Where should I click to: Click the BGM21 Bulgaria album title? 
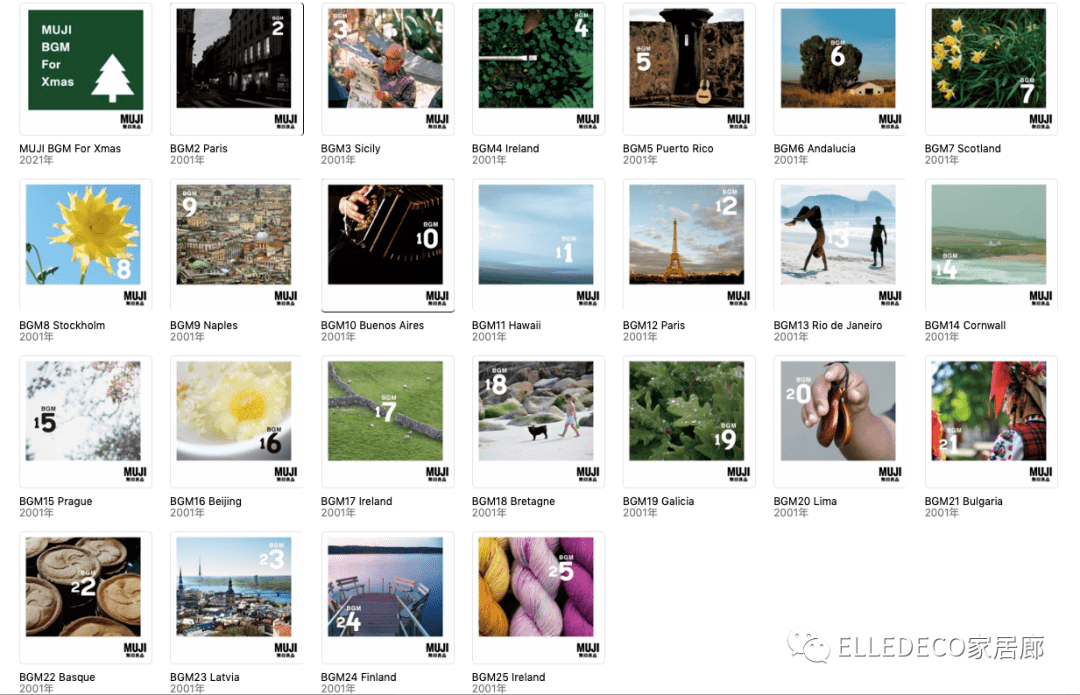coord(964,501)
